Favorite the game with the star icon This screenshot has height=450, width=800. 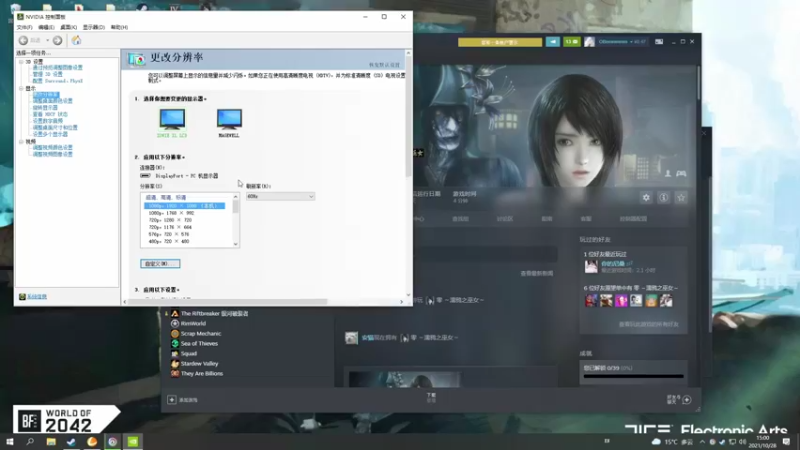click(x=681, y=197)
